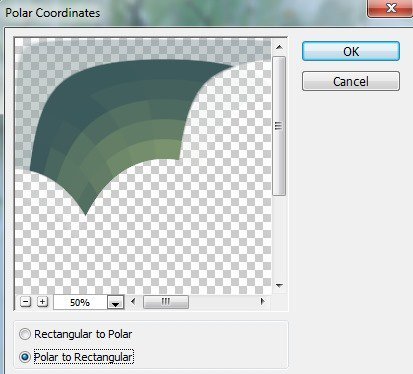Confirm the filter with OK
Image resolution: width=413 pixels, height=374 pixels.
(x=351, y=51)
